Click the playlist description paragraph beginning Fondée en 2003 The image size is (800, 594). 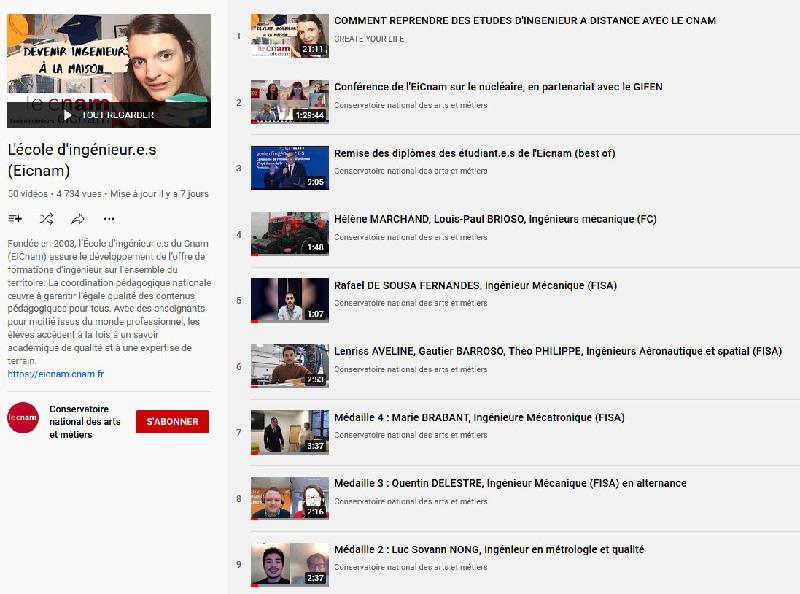tap(109, 302)
